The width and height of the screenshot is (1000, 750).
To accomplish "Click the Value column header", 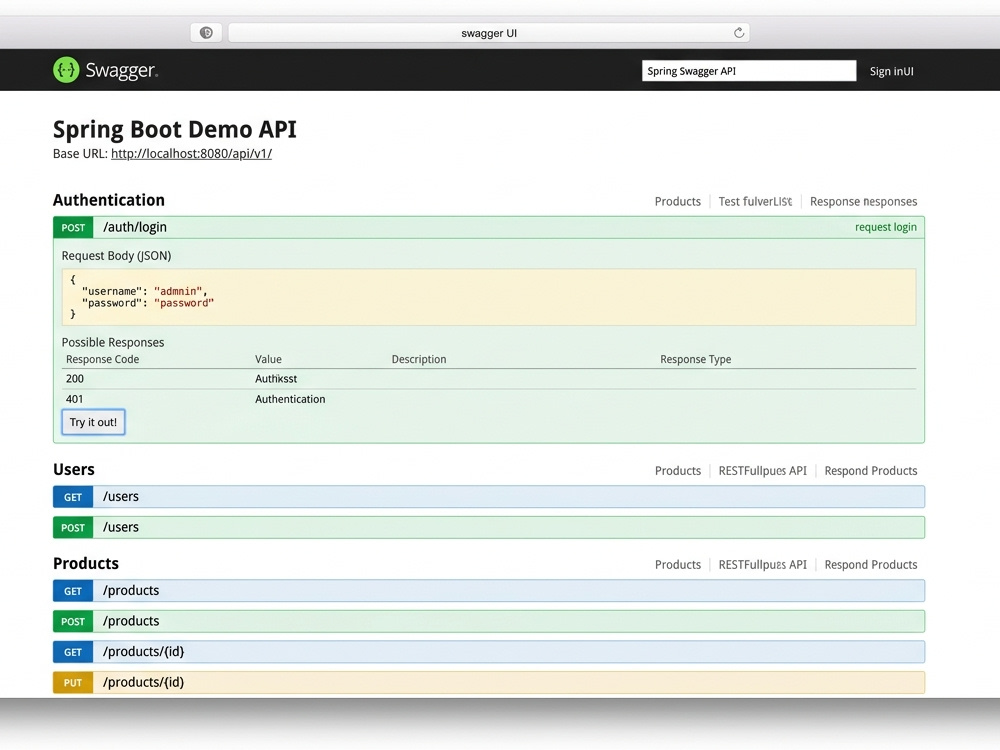I will [x=268, y=359].
